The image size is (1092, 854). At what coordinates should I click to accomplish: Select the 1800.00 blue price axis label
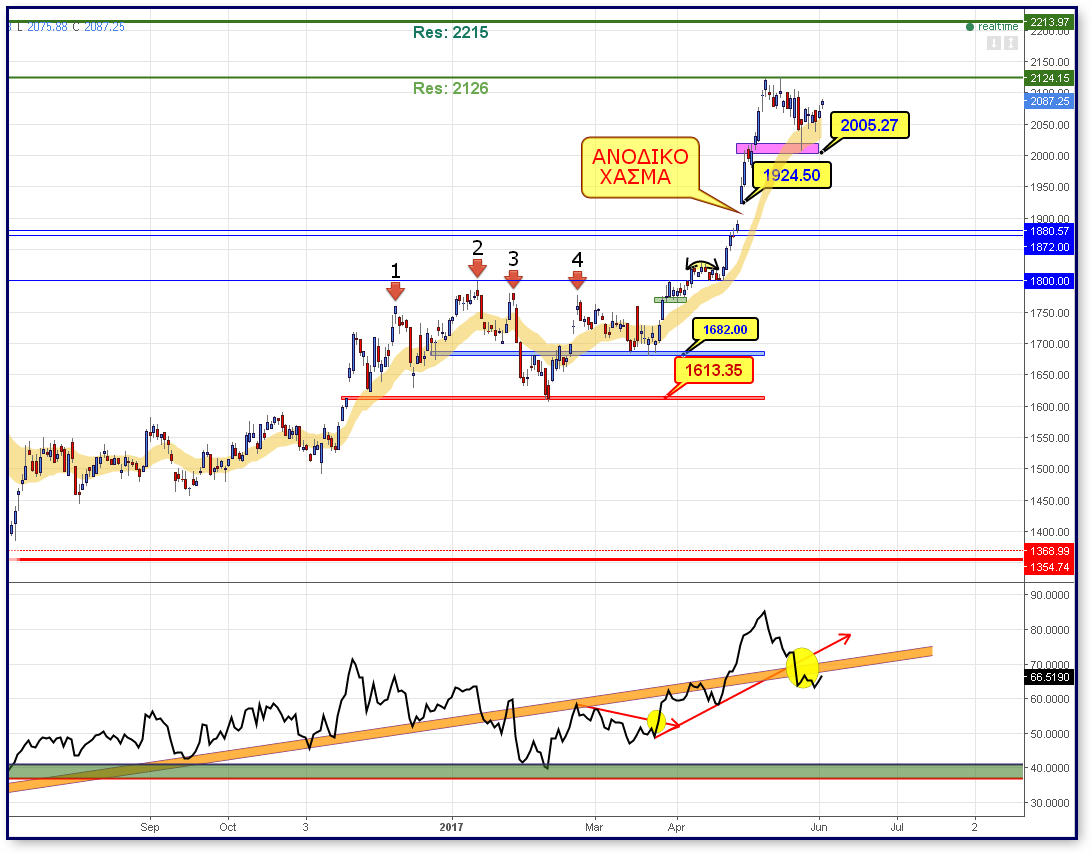pyautogui.click(x=1050, y=281)
